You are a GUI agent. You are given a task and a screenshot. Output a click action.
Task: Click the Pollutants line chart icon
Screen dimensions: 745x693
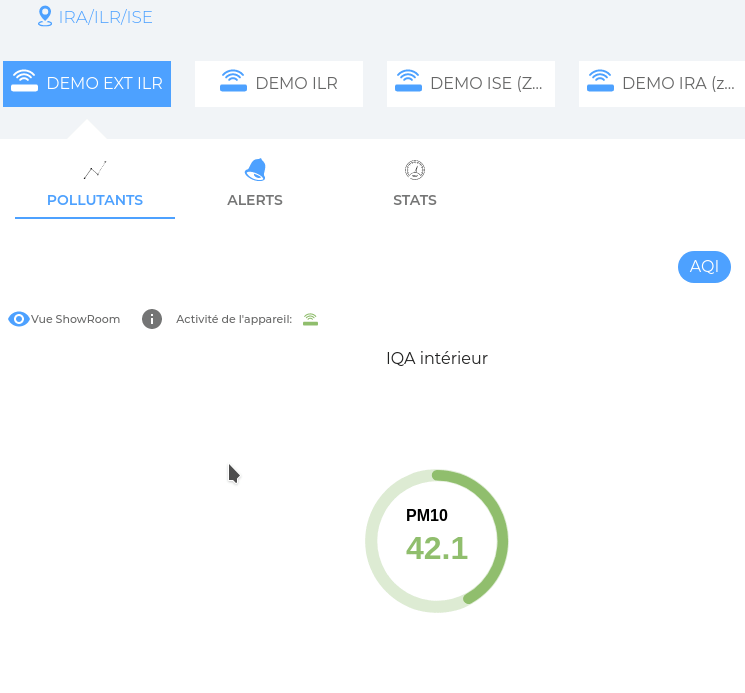95,170
